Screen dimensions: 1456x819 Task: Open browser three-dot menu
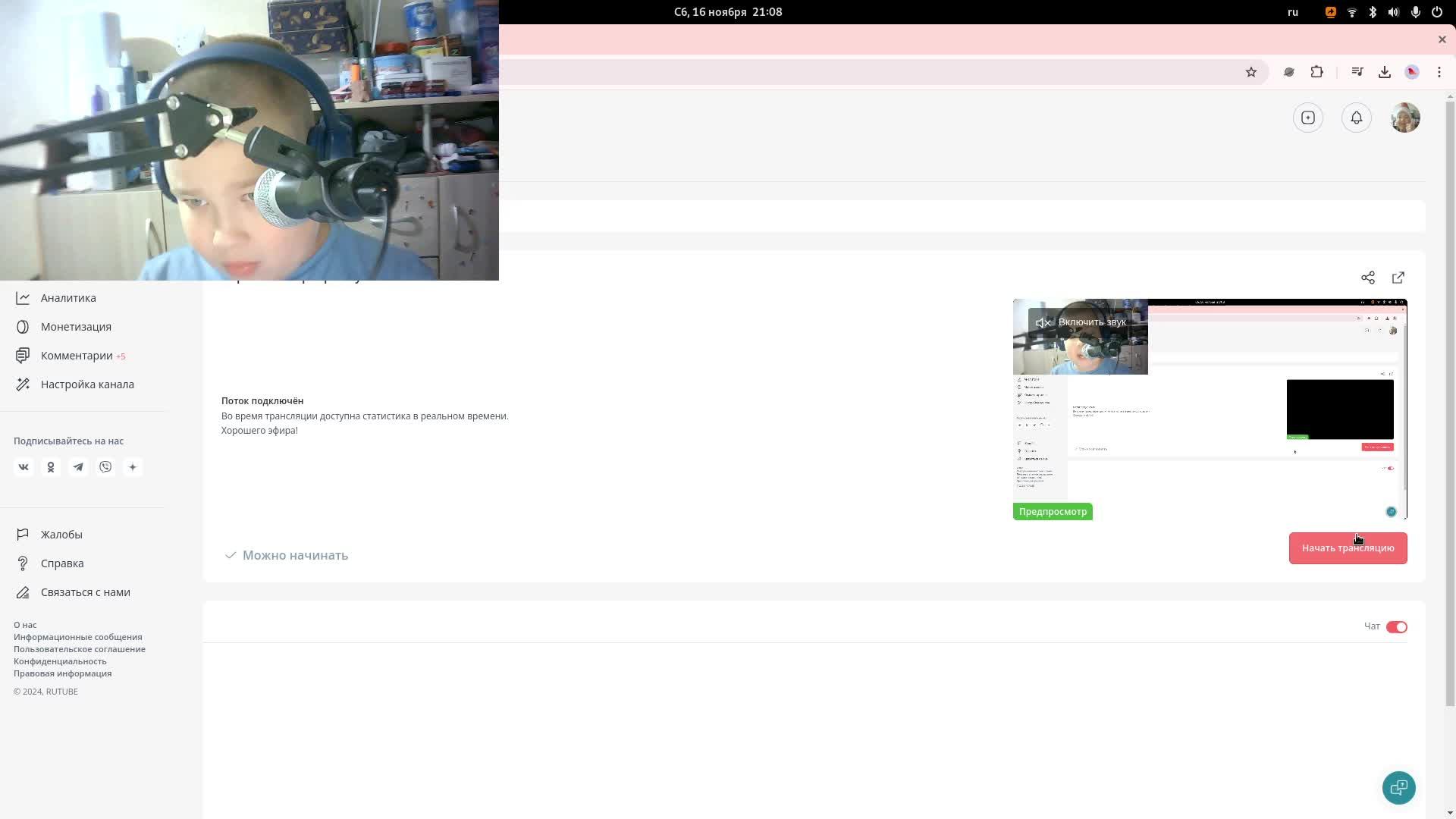1439,72
